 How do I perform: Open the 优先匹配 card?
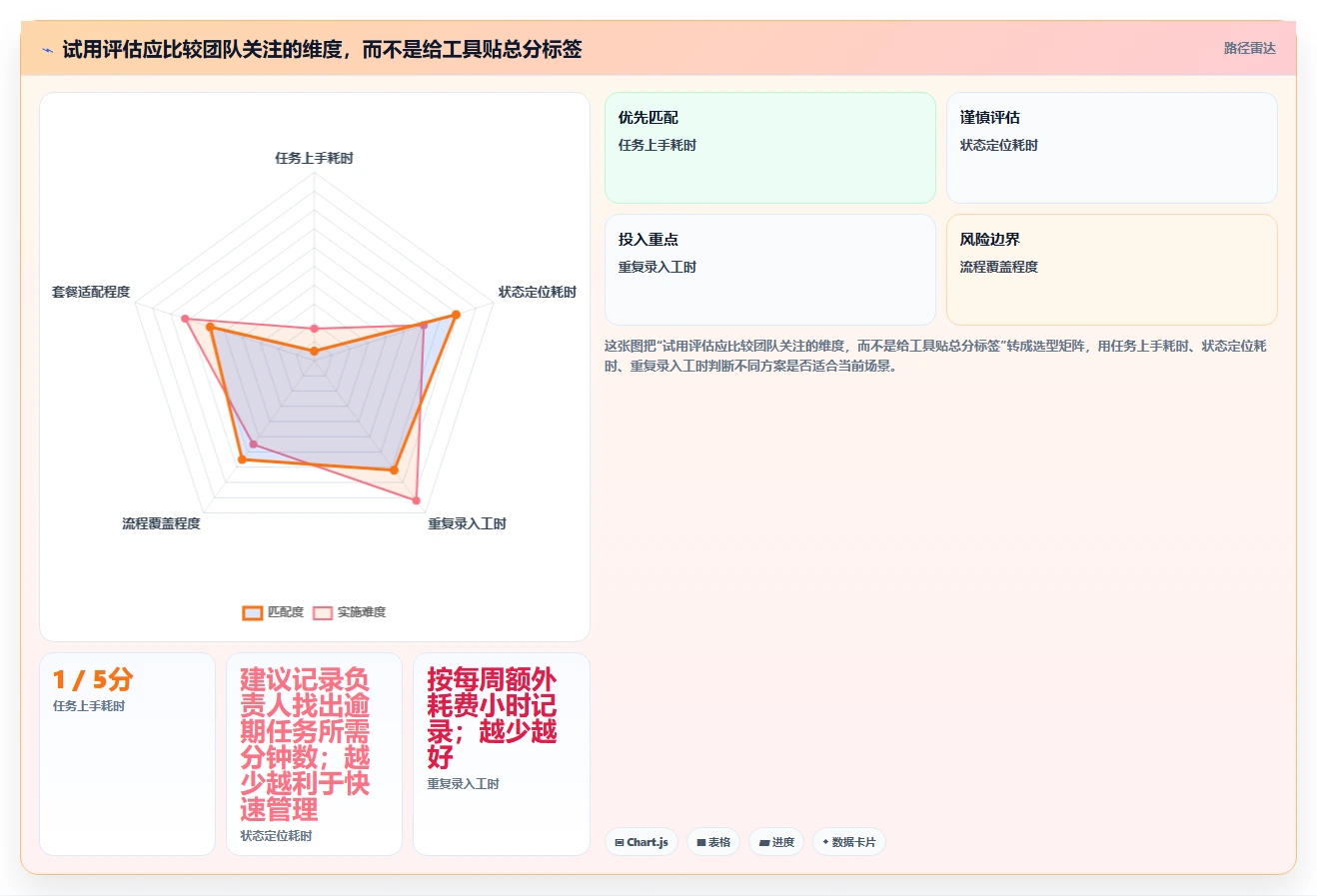click(770, 148)
